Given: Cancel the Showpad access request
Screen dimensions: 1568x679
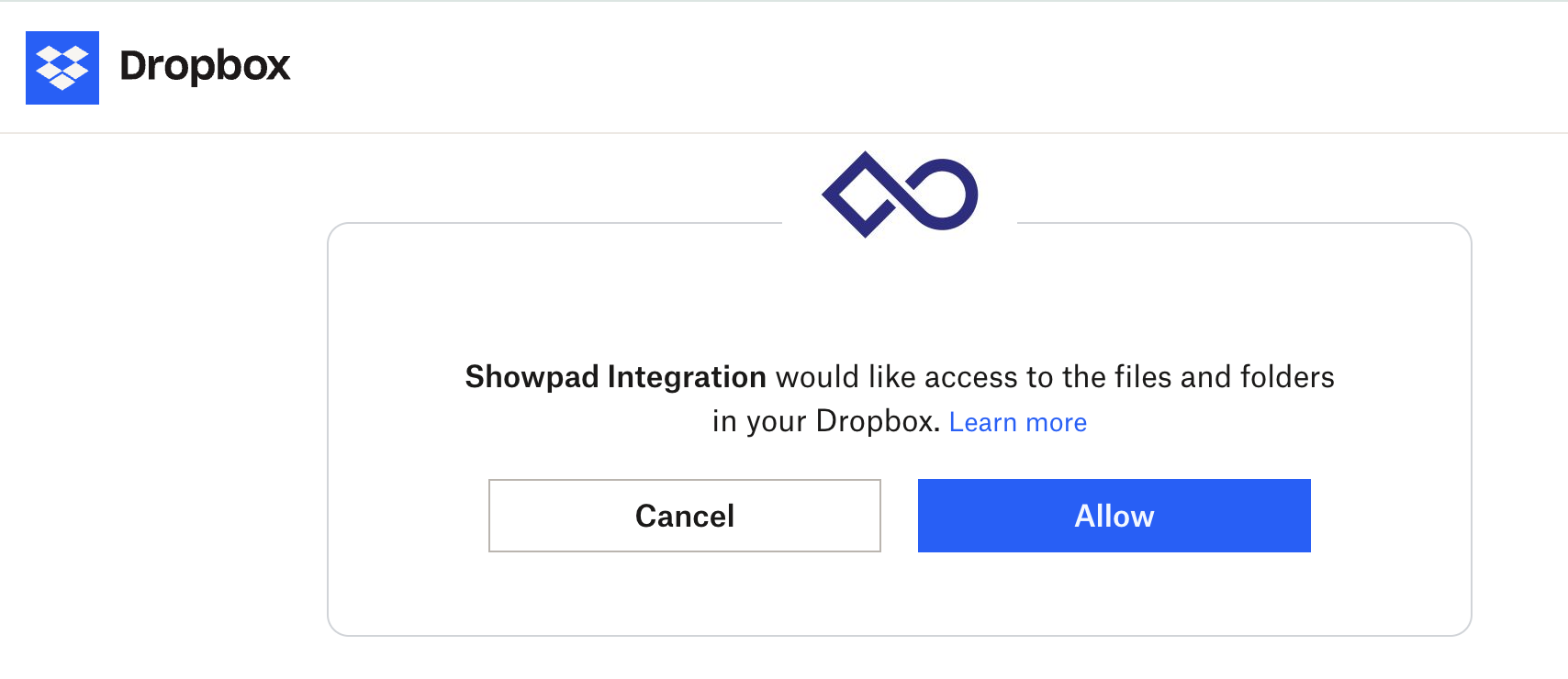Looking at the screenshot, I should point(685,516).
